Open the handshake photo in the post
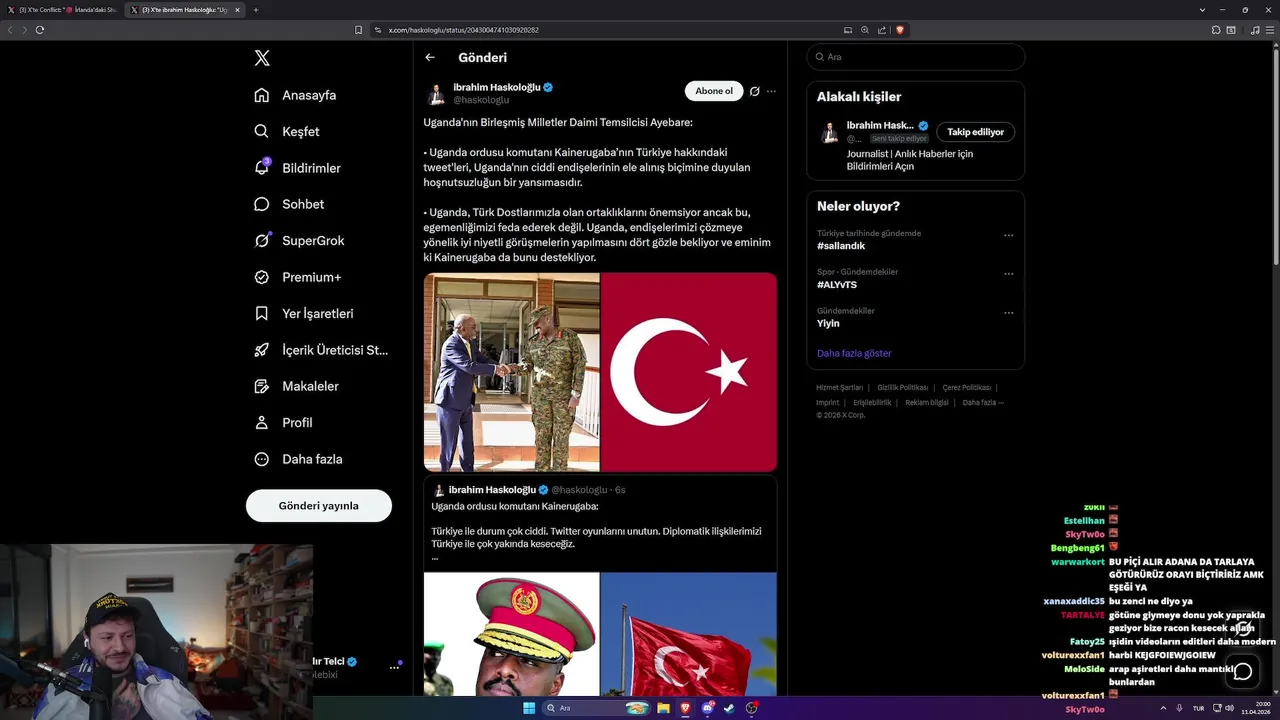This screenshot has width=1280, height=720. coord(512,372)
